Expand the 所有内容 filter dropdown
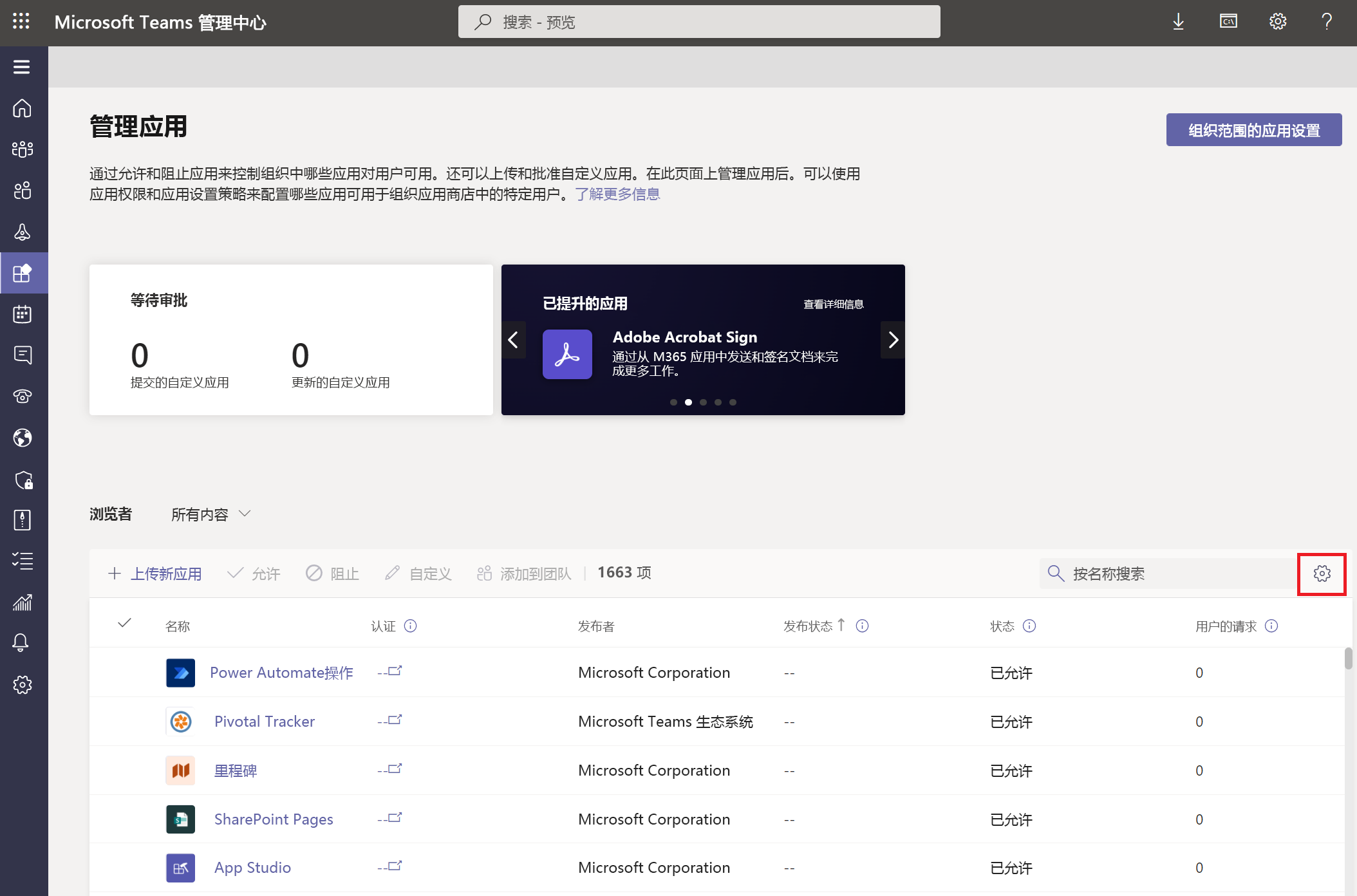The width and height of the screenshot is (1357, 896). pyautogui.click(x=211, y=514)
